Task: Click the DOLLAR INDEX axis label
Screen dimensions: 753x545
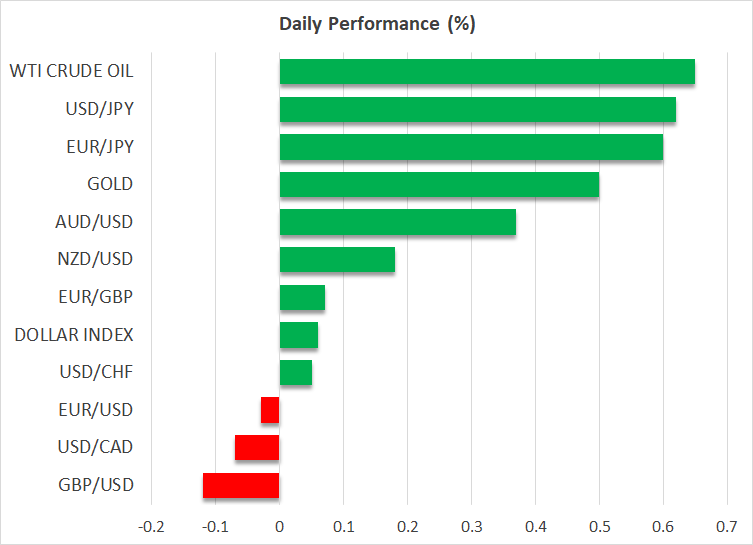Action: 74,335
